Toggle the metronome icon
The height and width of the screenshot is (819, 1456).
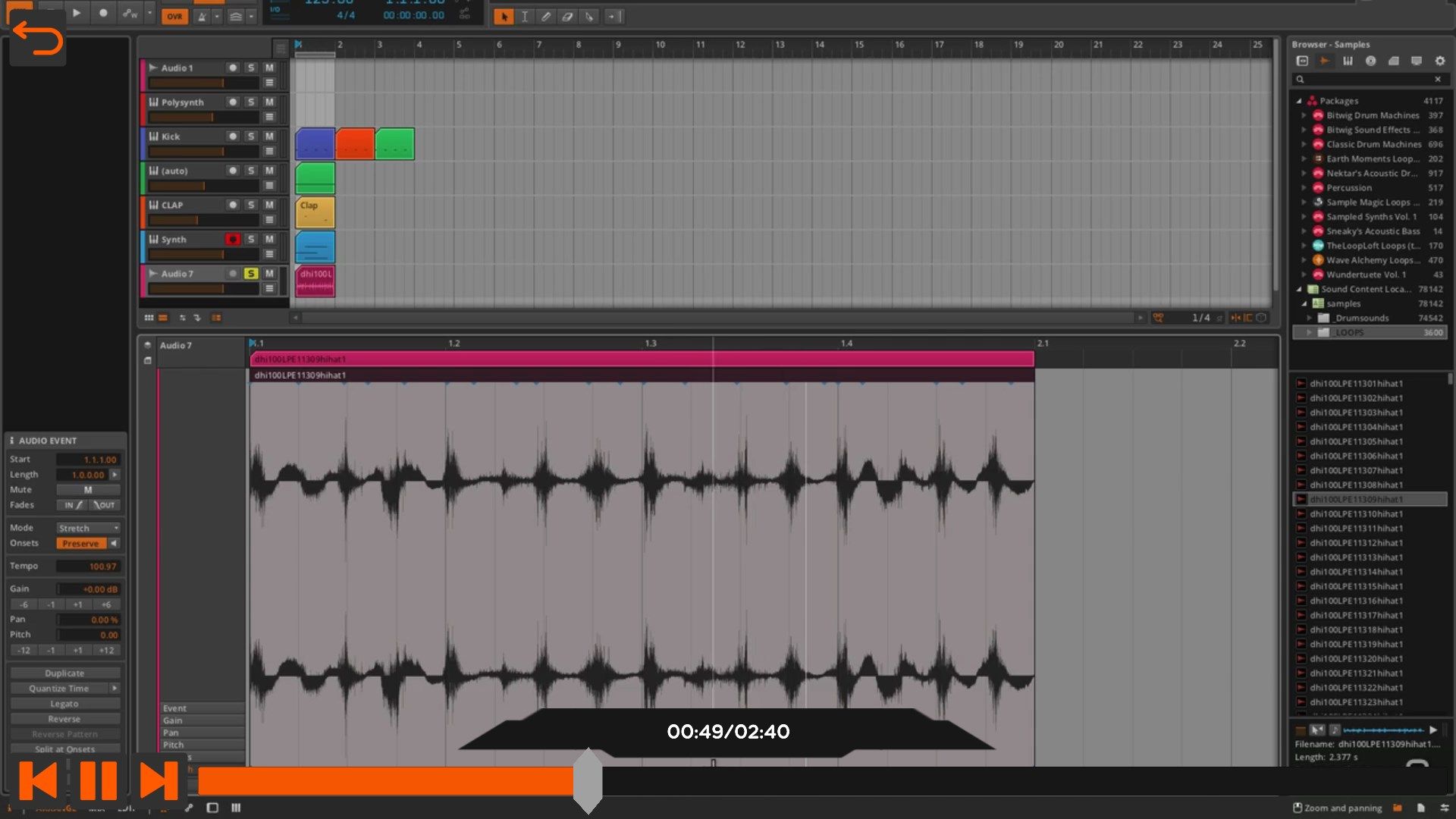(x=202, y=16)
